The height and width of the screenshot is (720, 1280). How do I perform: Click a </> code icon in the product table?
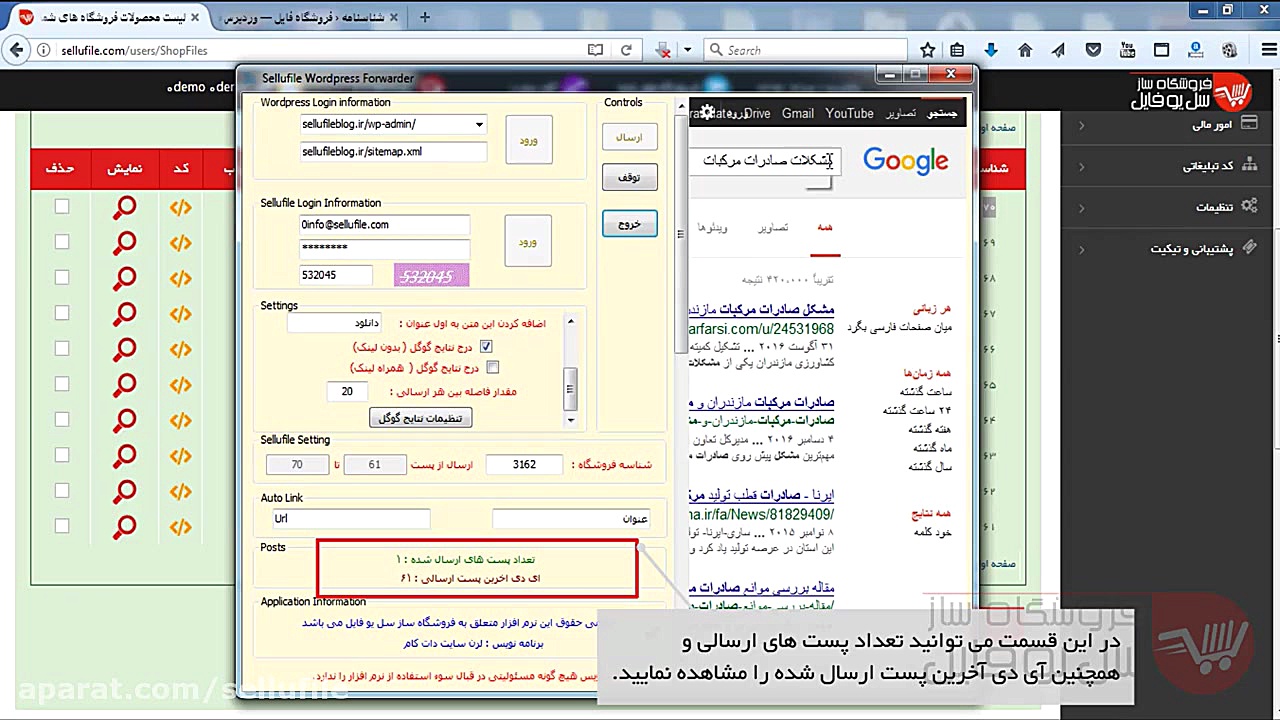pyautogui.click(x=180, y=207)
